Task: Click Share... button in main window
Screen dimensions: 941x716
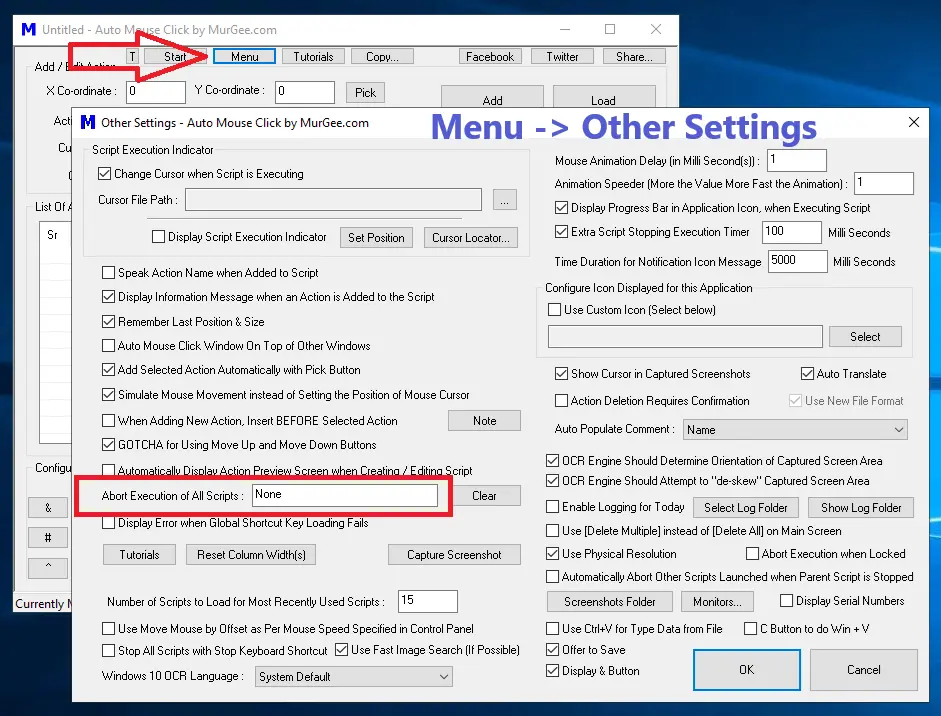Action: tap(634, 56)
